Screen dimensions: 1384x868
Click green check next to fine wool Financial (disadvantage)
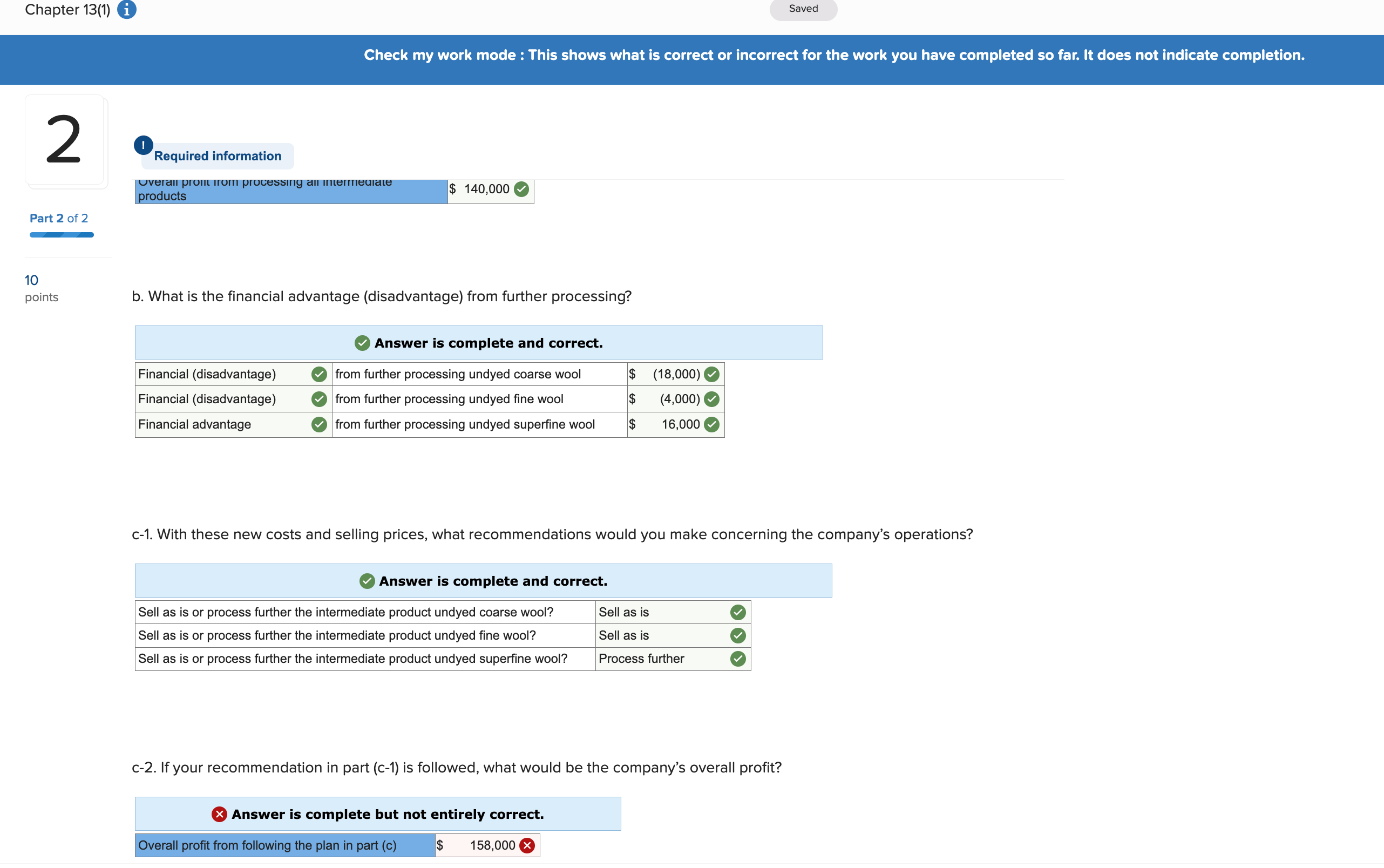pyautogui.click(x=319, y=399)
